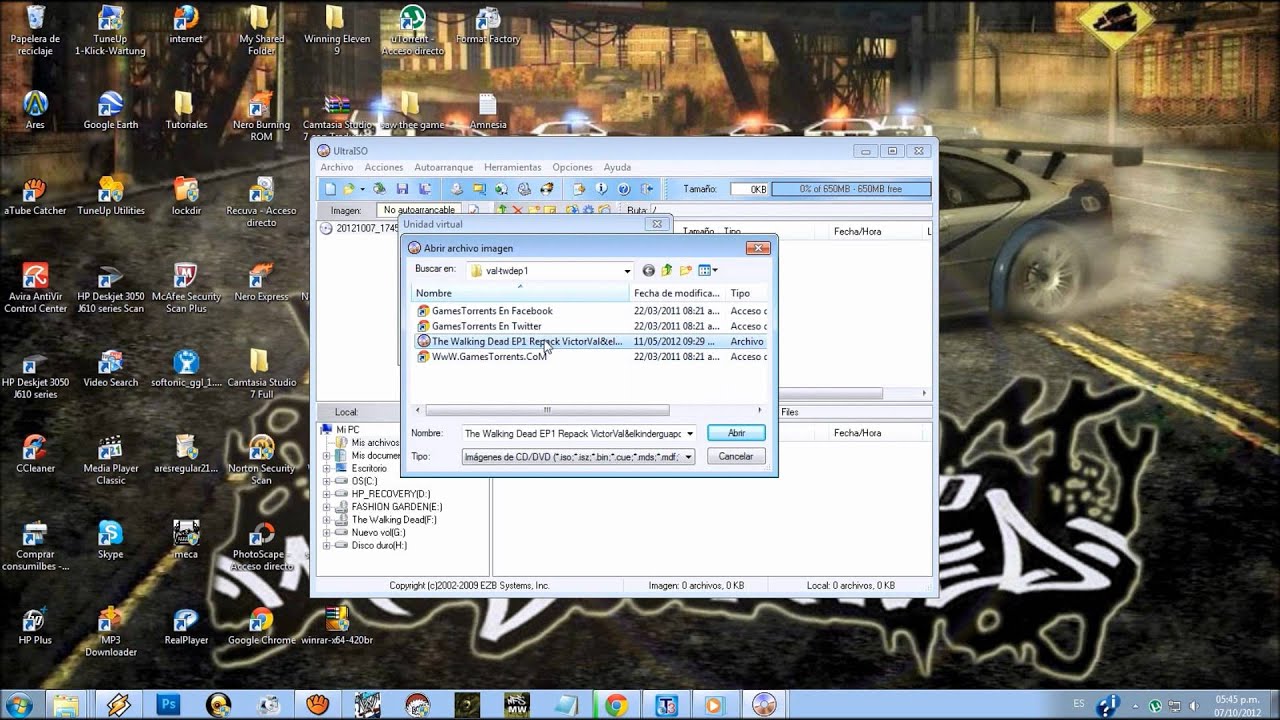Screen dimensions: 1280x720
Task: Select the TuneUp Utilities desktop icon
Action: pyautogui.click(x=110, y=196)
